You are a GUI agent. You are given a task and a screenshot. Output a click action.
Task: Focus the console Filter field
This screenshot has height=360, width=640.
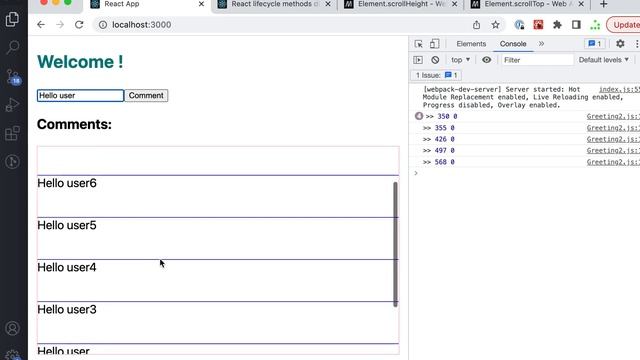(537, 60)
